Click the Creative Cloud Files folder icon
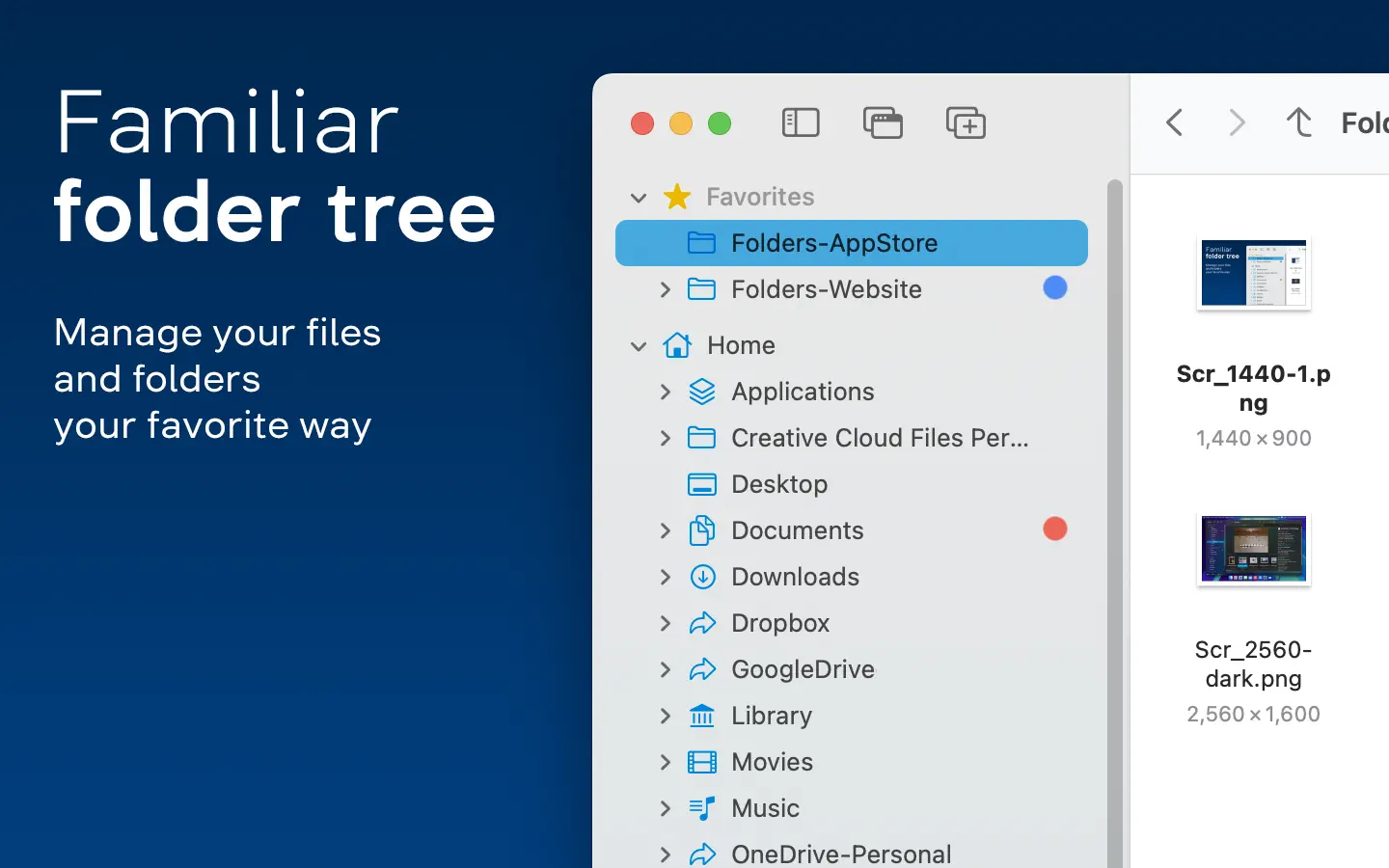Viewport: 1389px width, 868px height. pos(702,438)
